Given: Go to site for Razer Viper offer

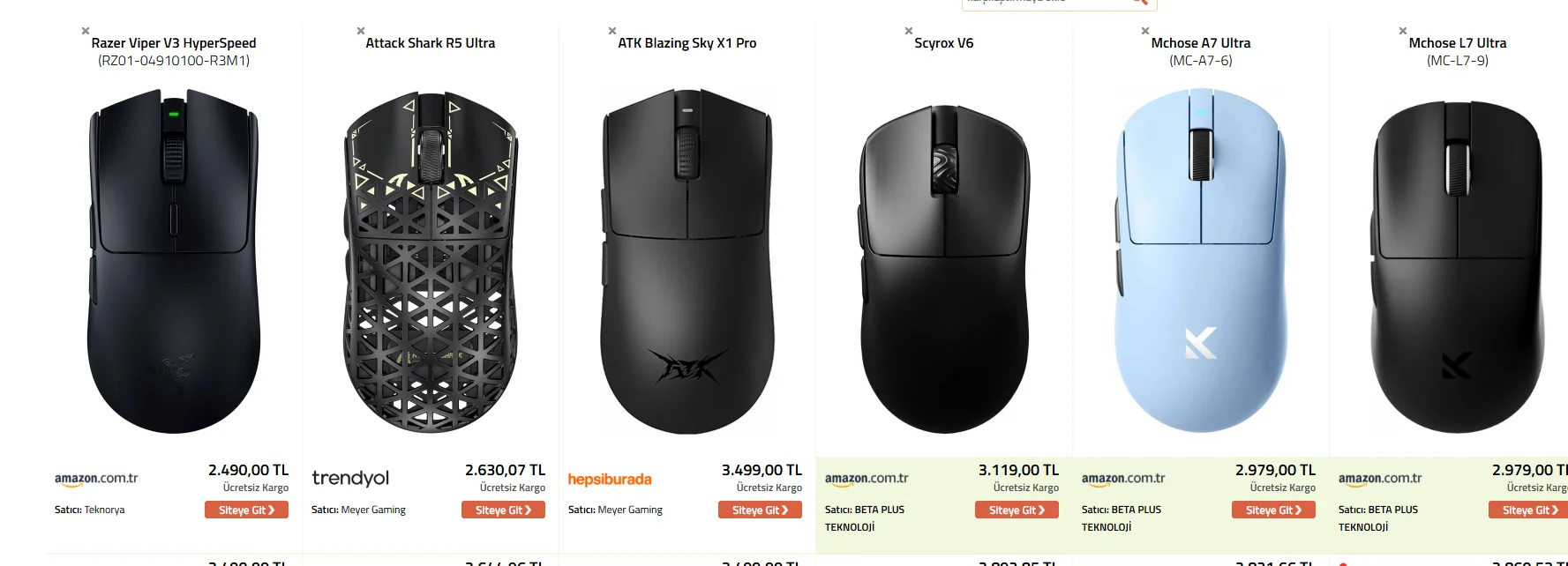Looking at the screenshot, I should 246,510.
